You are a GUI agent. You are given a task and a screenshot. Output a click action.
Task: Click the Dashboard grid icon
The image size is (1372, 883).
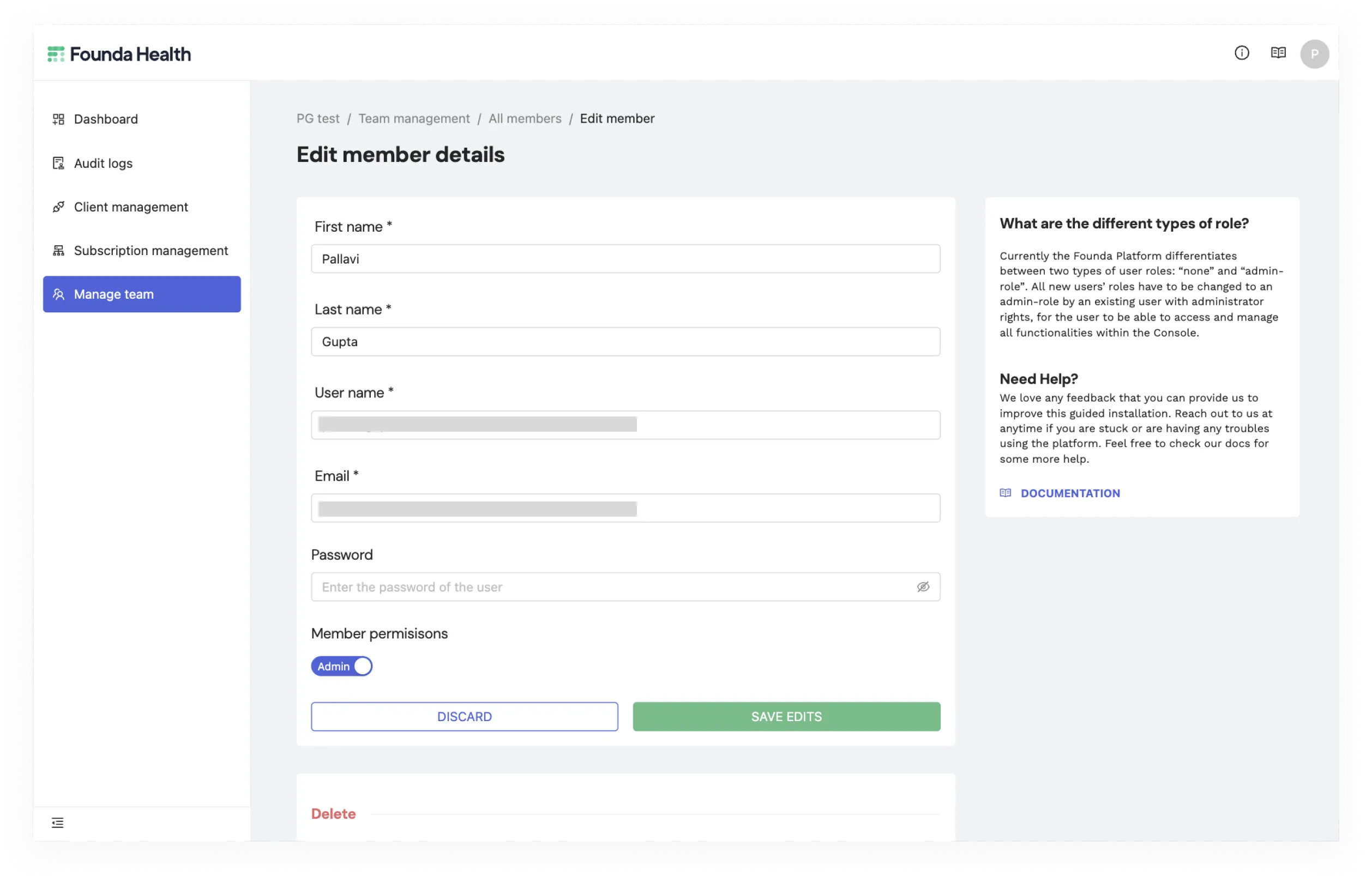[58, 119]
